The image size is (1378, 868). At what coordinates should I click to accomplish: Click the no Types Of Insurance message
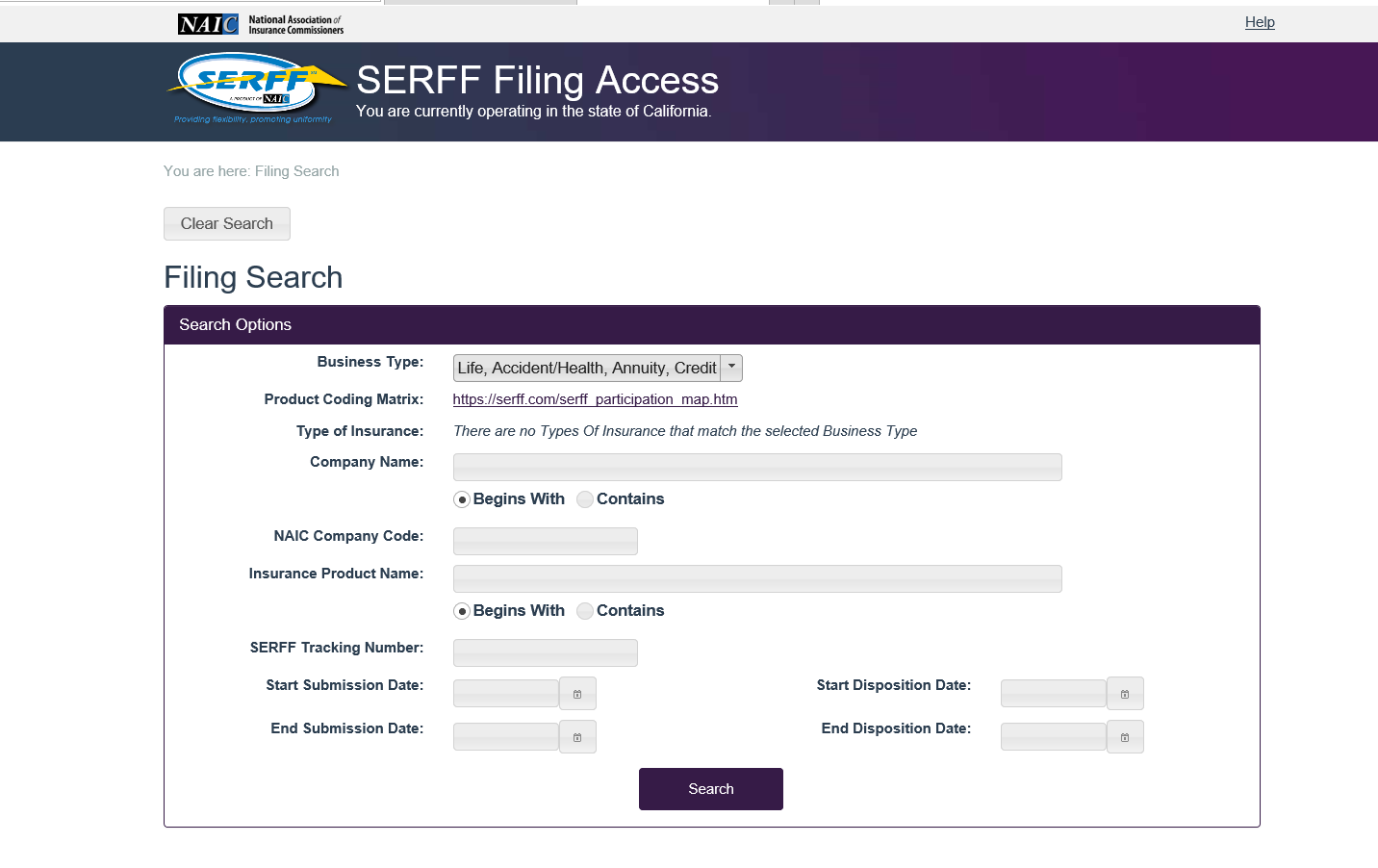685,431
